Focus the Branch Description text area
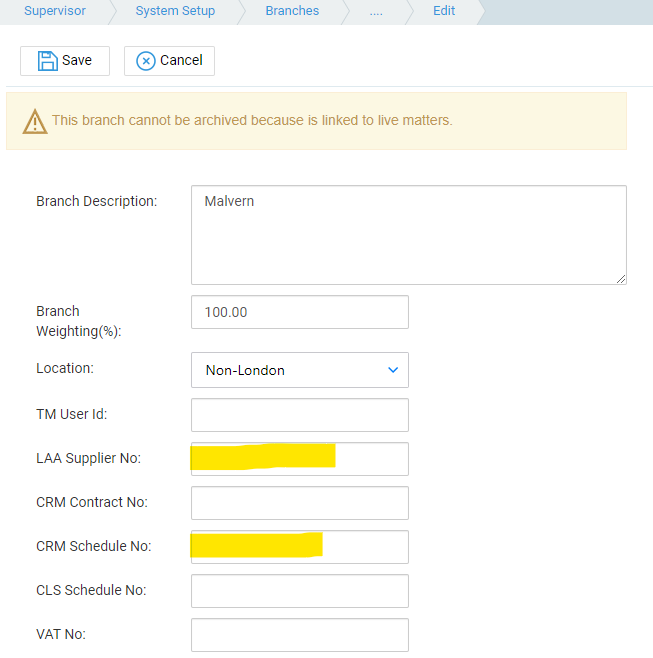This screenshot has width=653, height=658. click(x=409, y=235)
